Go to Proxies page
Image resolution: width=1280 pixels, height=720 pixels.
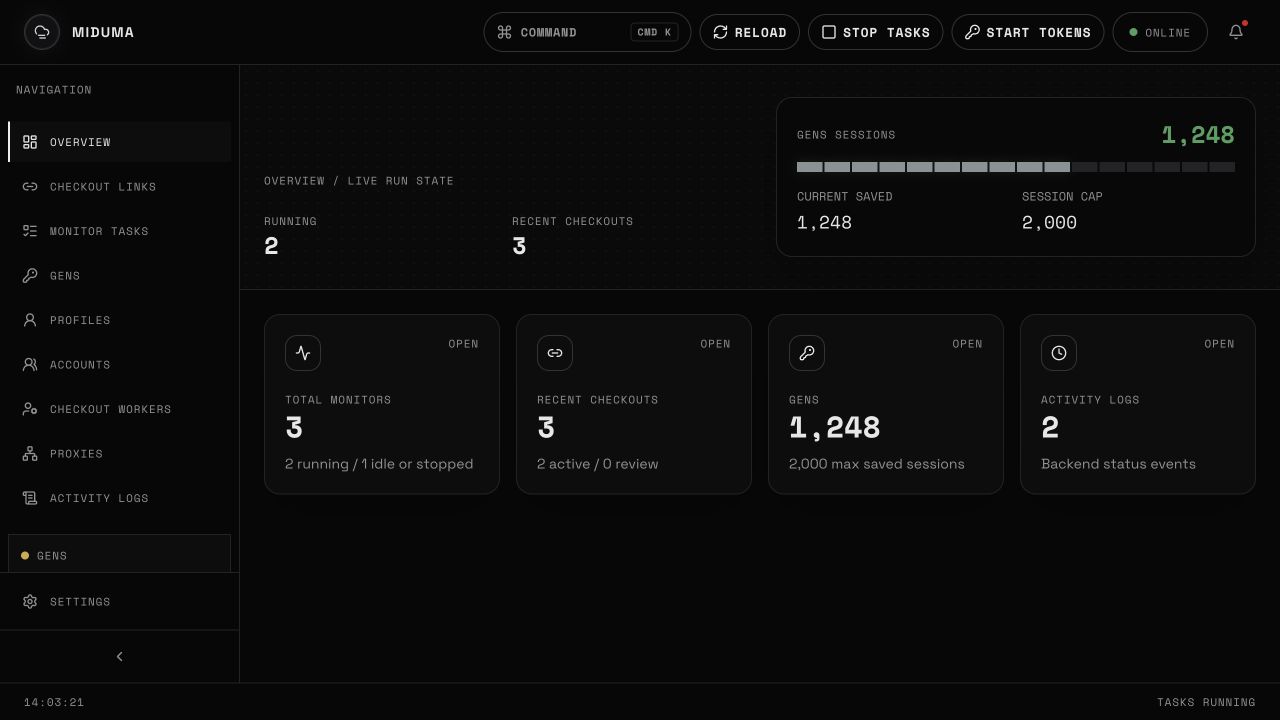point(120,454)
